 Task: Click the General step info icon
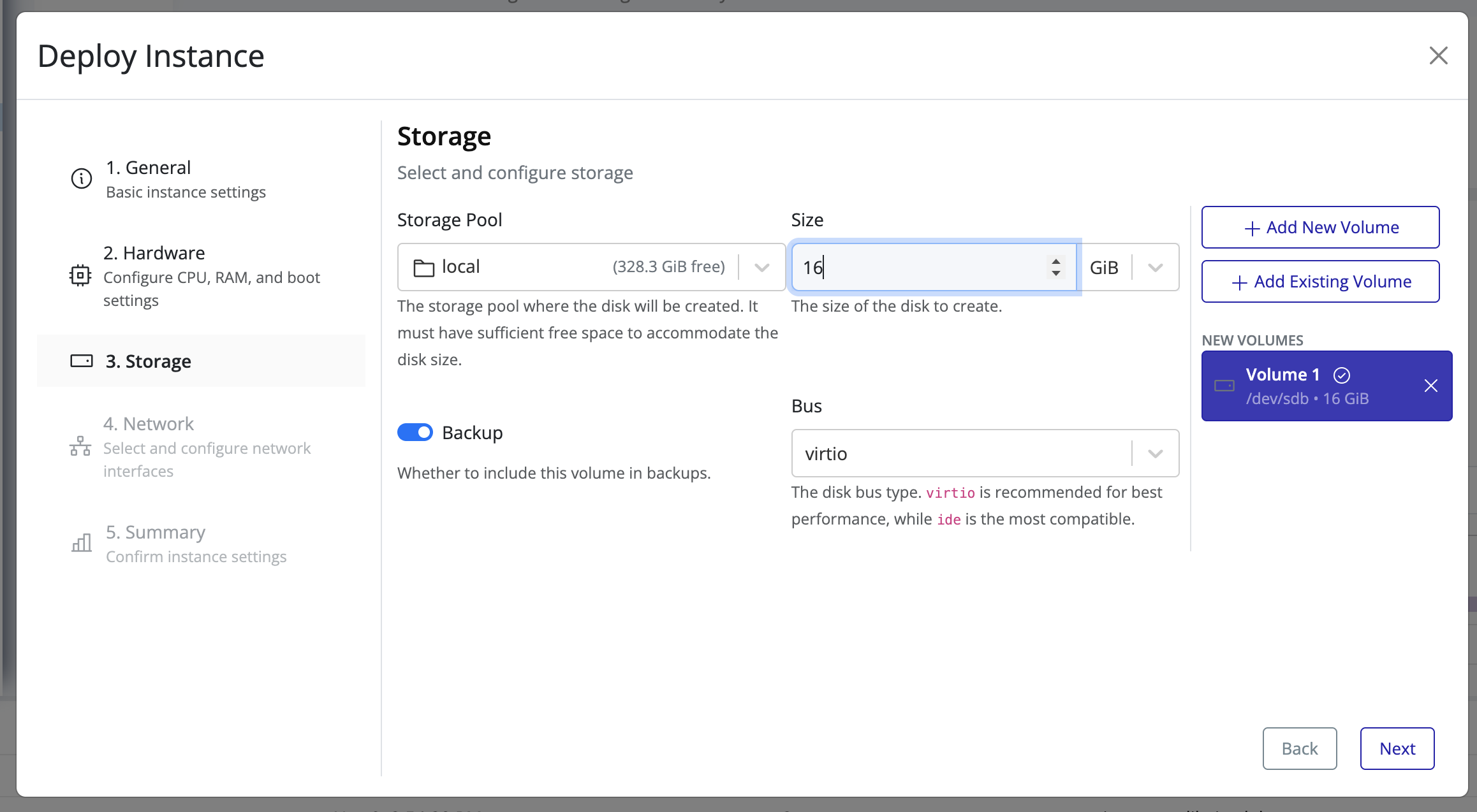81,178
